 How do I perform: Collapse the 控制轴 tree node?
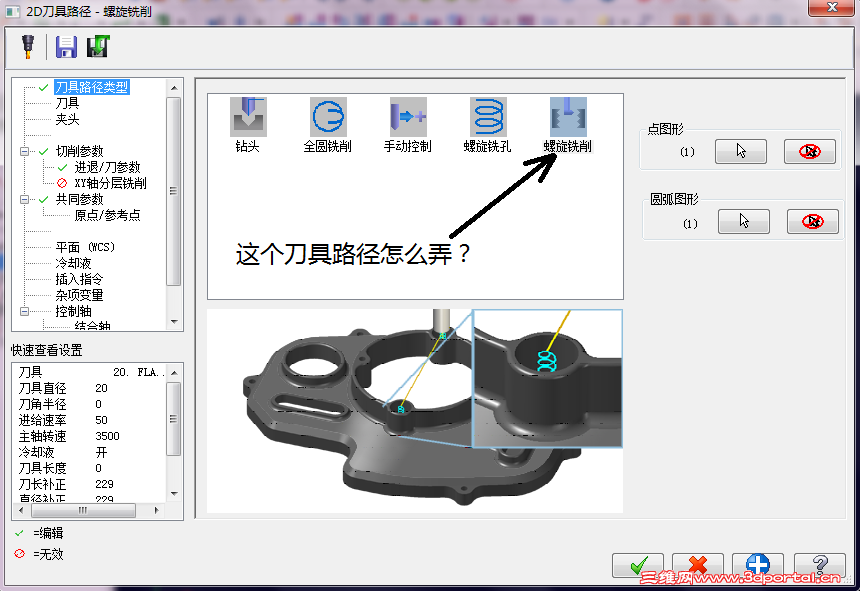click(x=25, y=311)
